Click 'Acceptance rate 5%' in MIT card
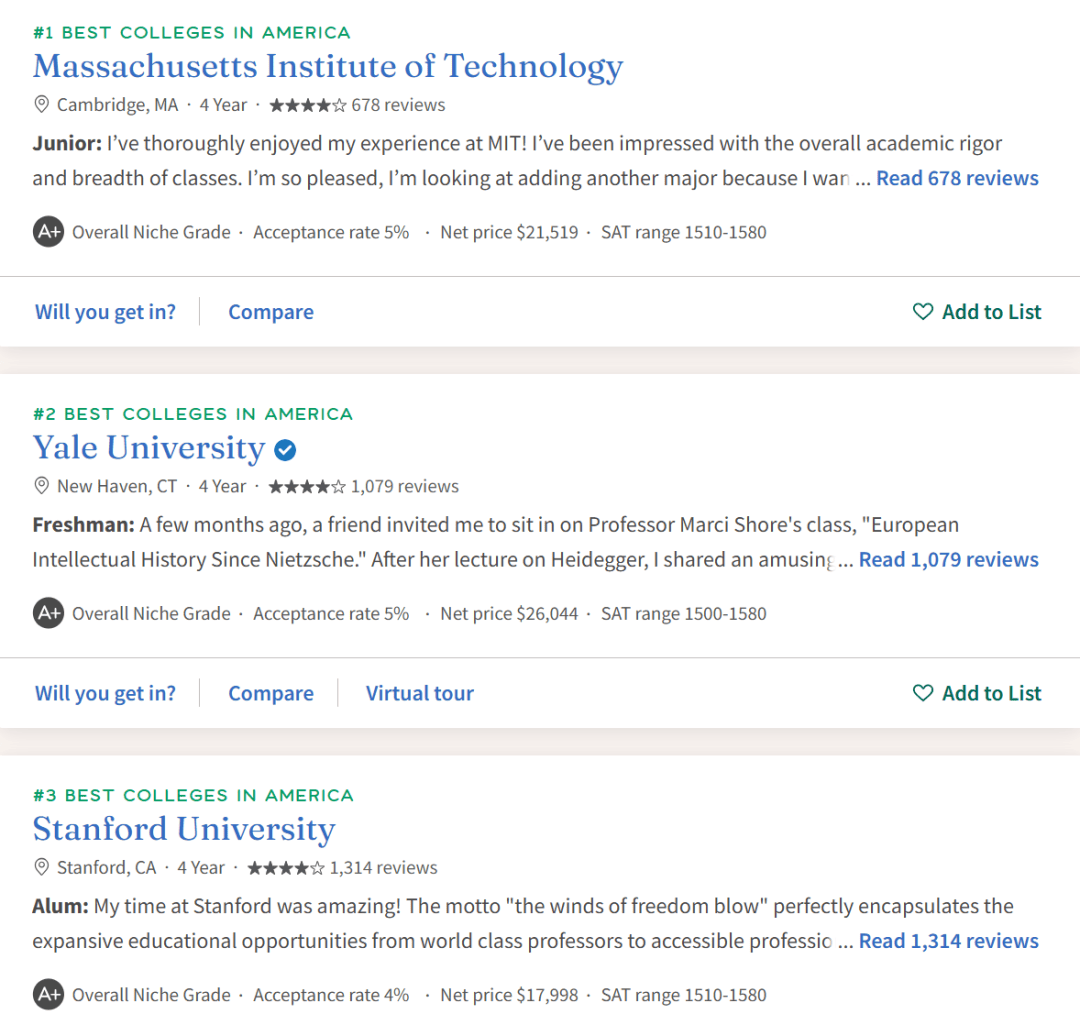Viewport: 1080px width, 1036px height. 331,232
